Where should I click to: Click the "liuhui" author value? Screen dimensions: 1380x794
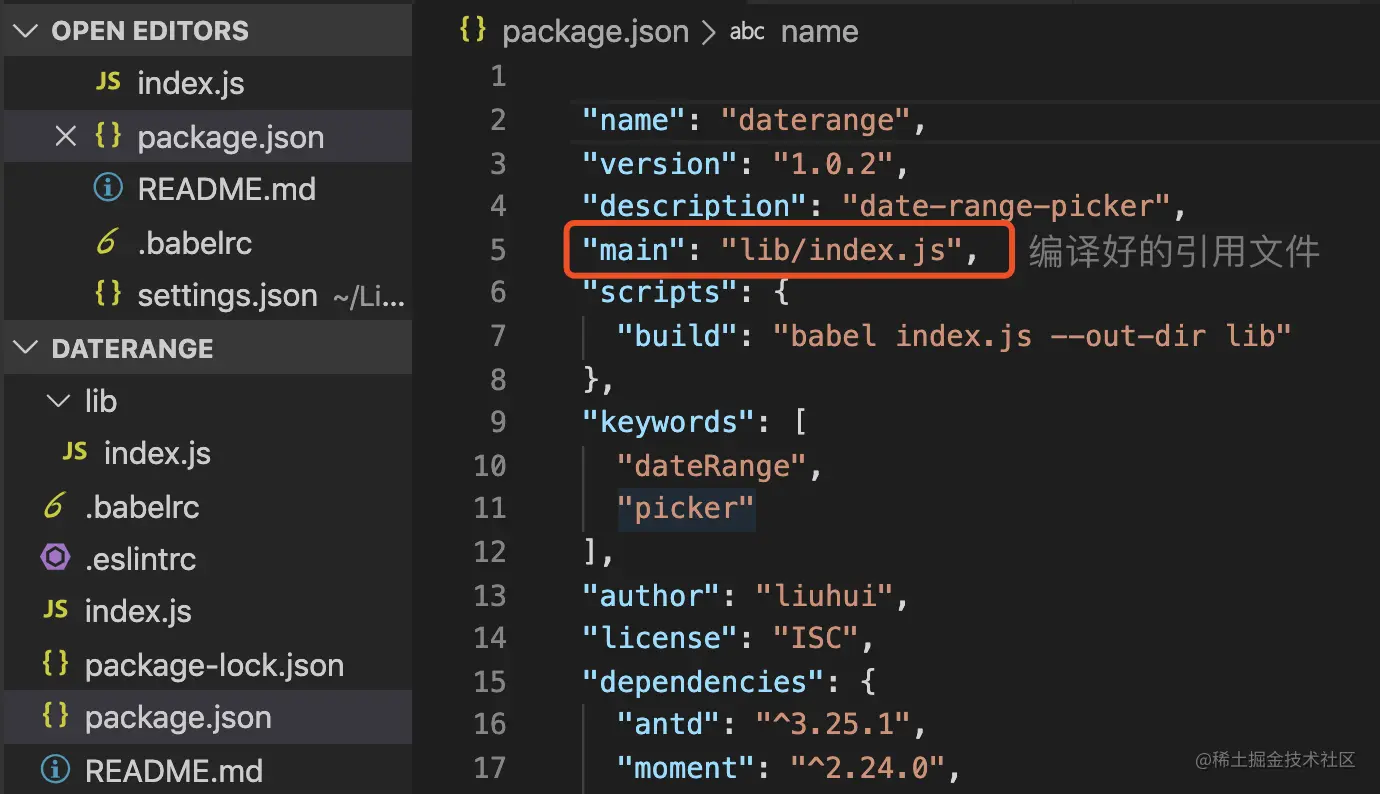click(x=824, y=595)
